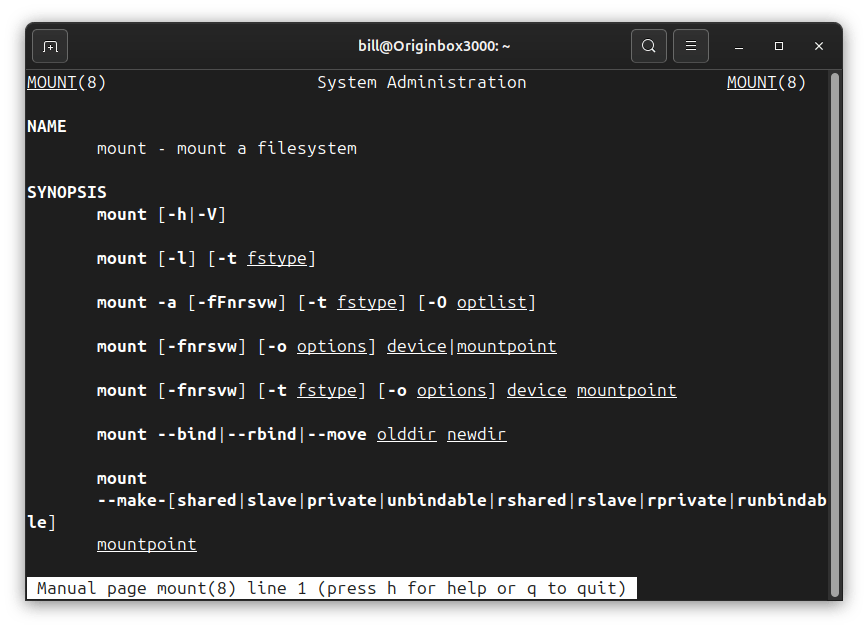
Task: Maximize the terminal window
Action: [777, 46]
